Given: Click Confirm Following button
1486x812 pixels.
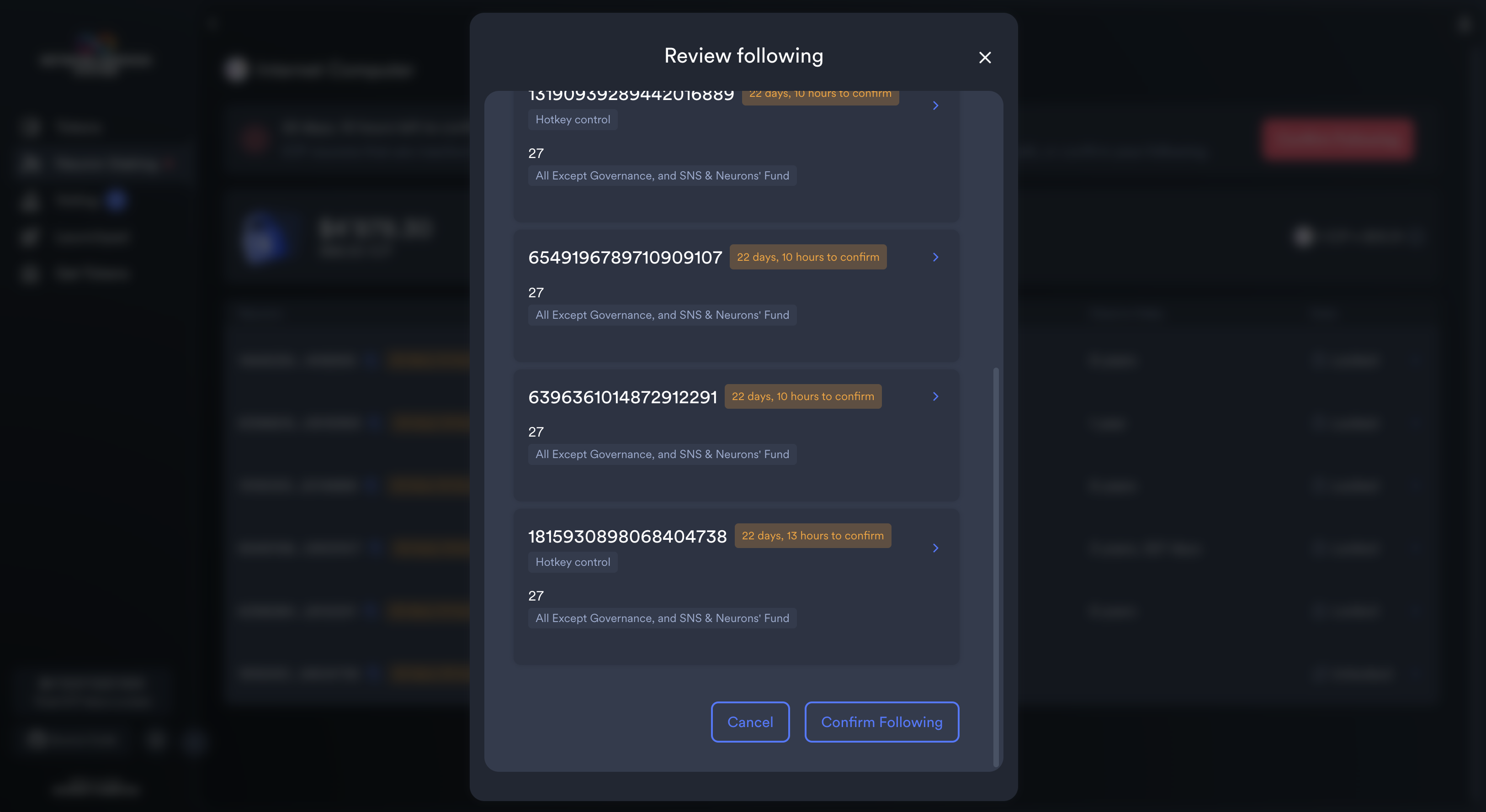Looking at the screenshot, I should pos(881,722).
